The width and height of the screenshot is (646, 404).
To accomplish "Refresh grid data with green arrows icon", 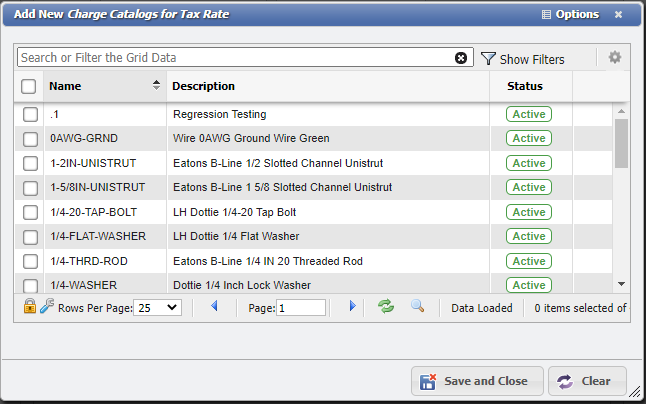I will tap(385, 307).
